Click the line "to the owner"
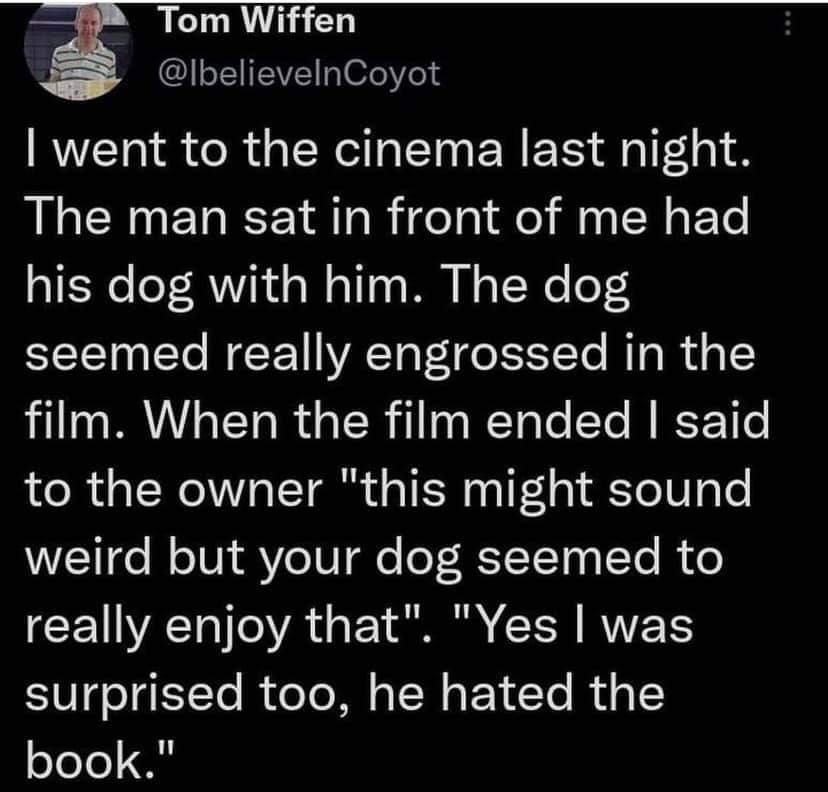This screenshot has width=828, height=792. (x=174, y=490)
